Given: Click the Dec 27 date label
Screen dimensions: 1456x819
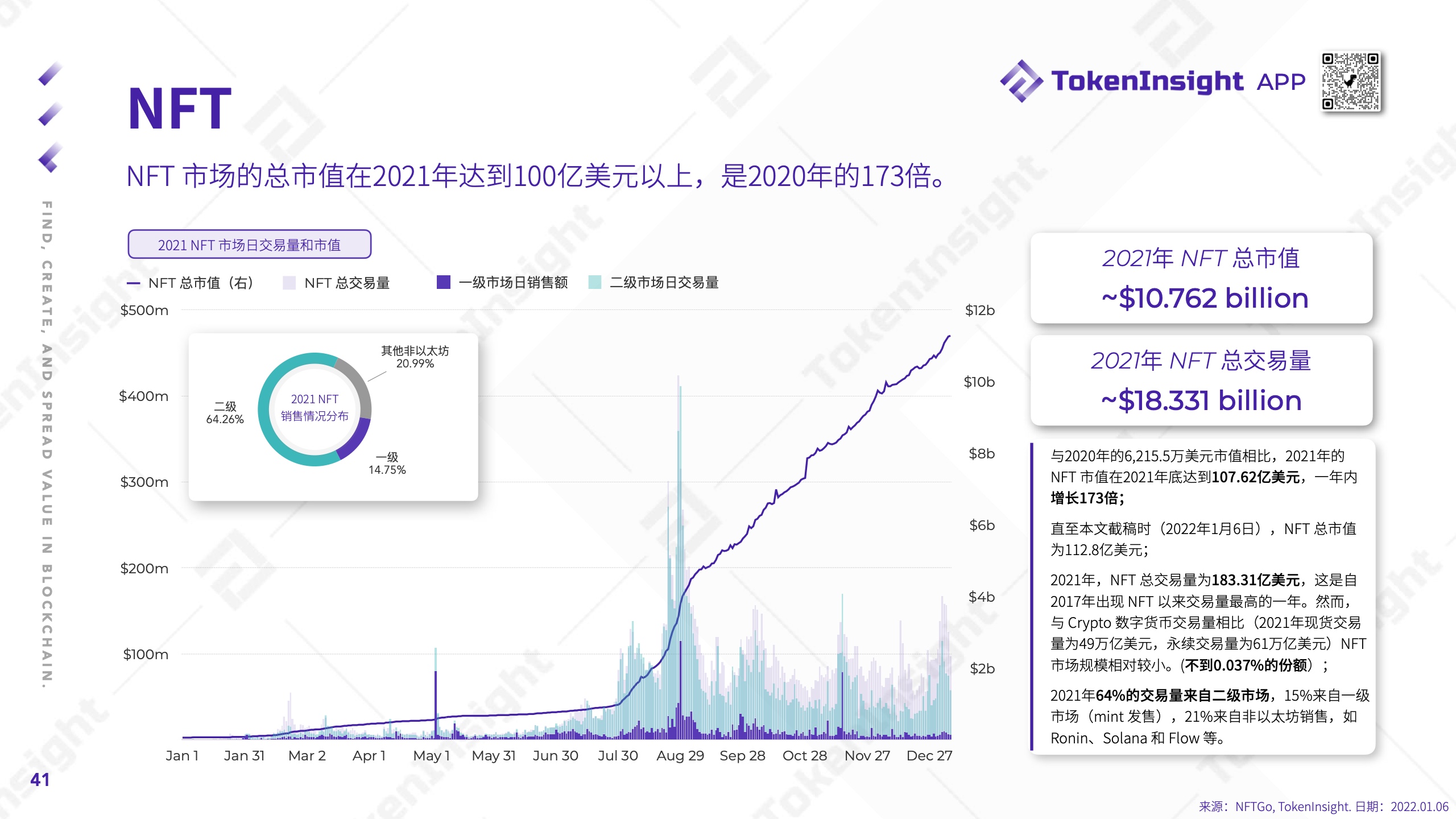Looking at the screenshot, I should coord(929,756).
